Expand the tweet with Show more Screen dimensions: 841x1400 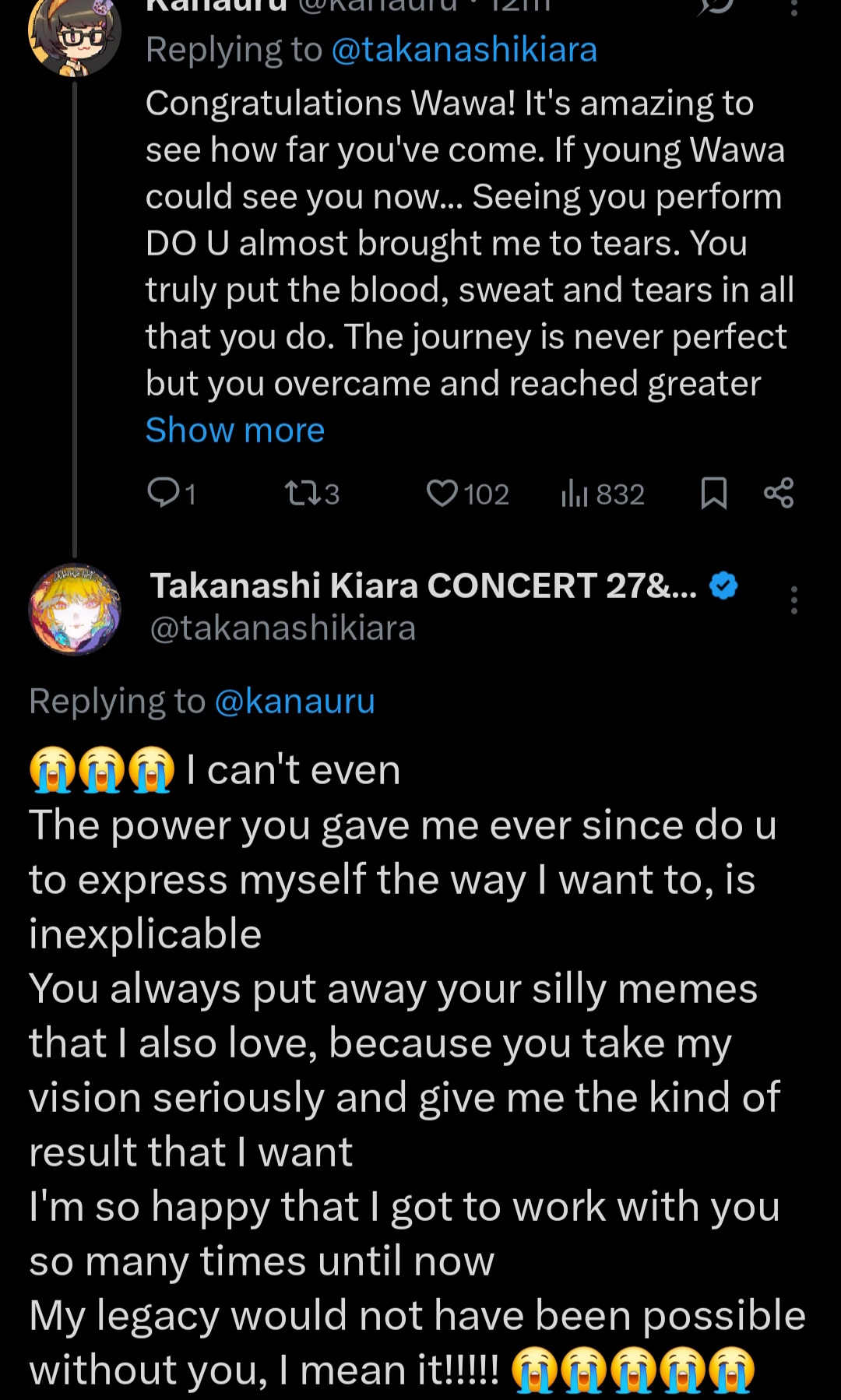tap(235, 430)
